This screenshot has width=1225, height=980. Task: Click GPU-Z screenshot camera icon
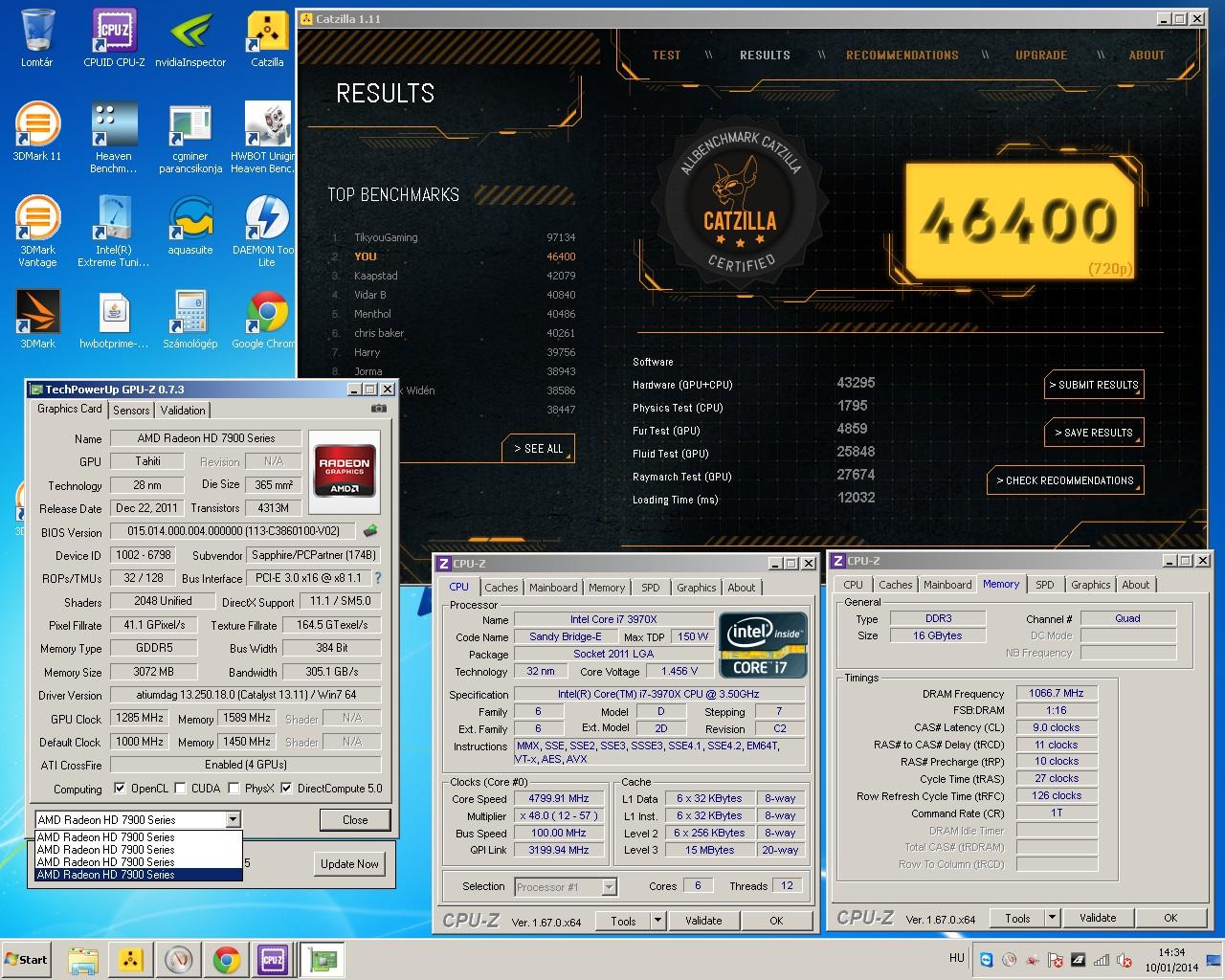379,409
